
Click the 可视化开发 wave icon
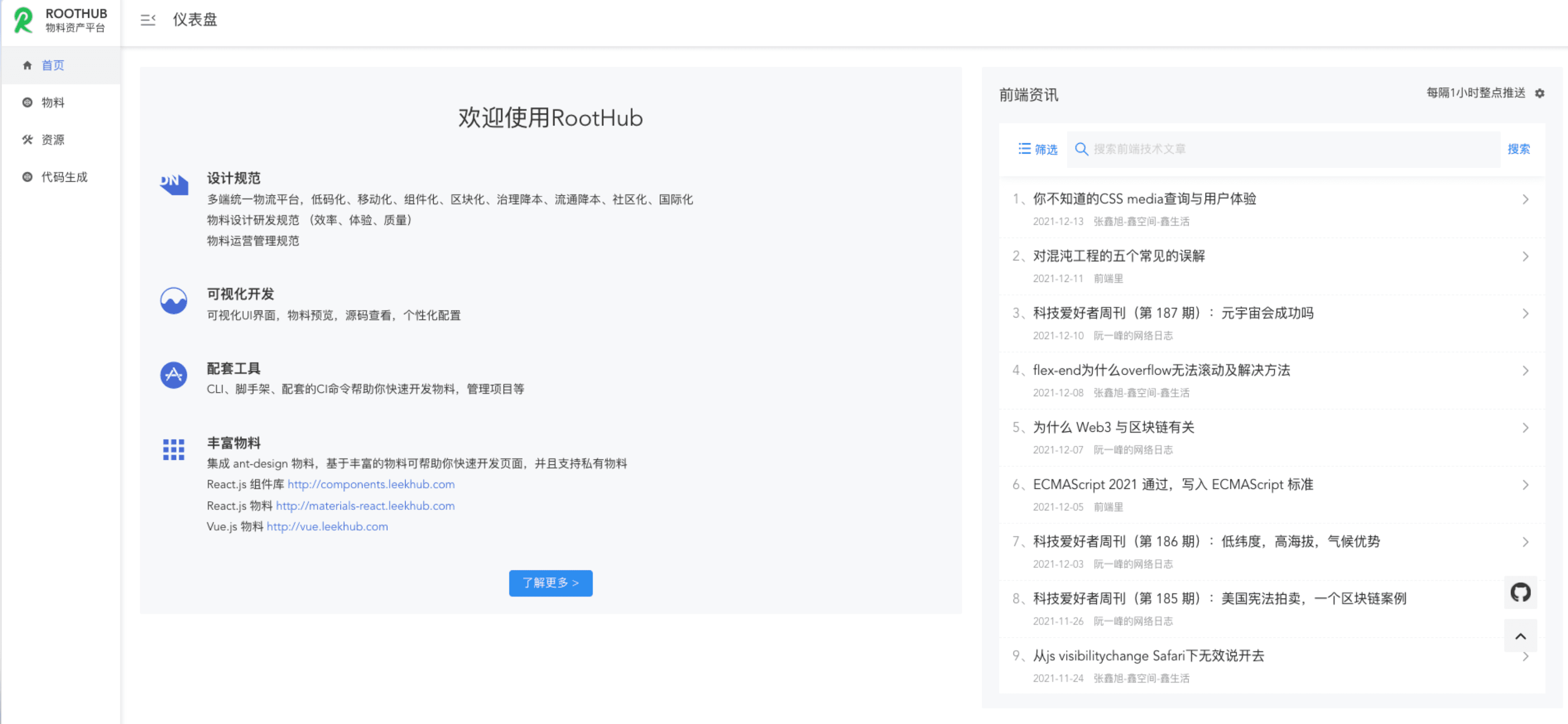click(173, 301)
